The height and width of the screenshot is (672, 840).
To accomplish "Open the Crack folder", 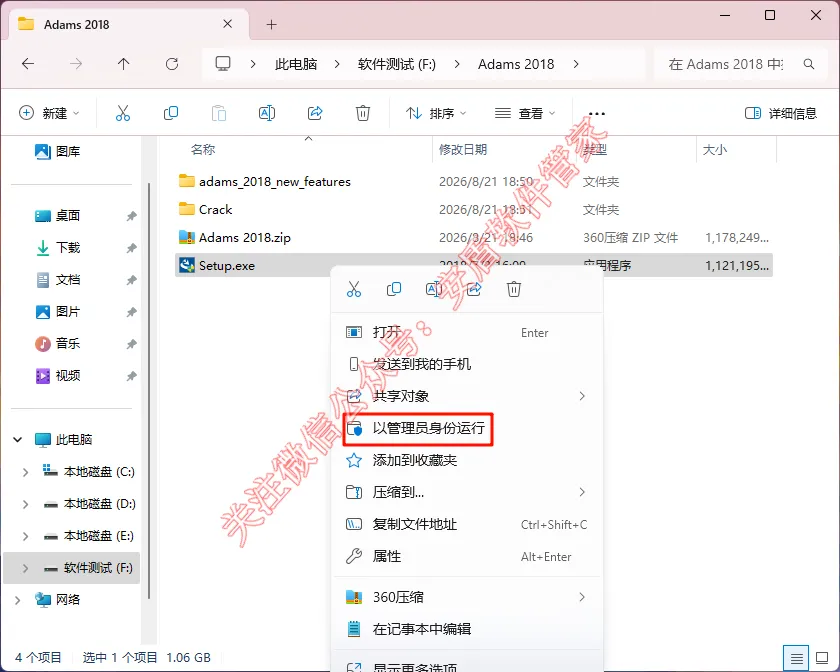I will coord(215,210).
